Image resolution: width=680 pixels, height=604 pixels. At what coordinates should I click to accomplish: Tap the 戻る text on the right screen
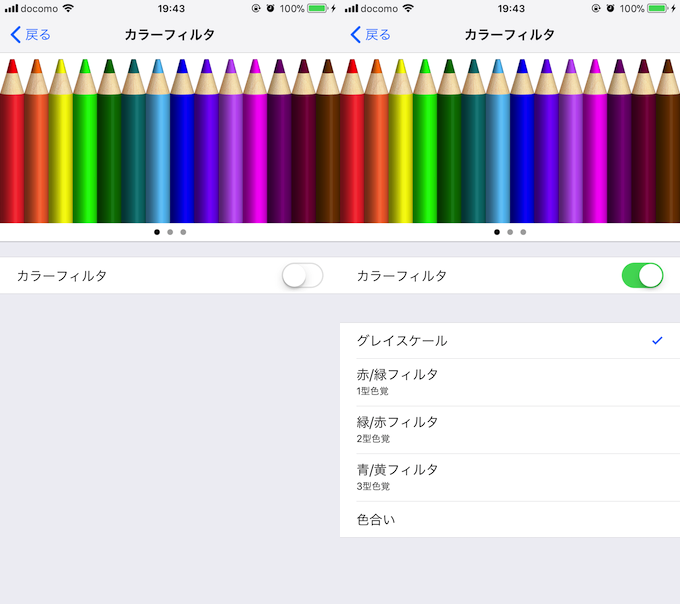378,35
